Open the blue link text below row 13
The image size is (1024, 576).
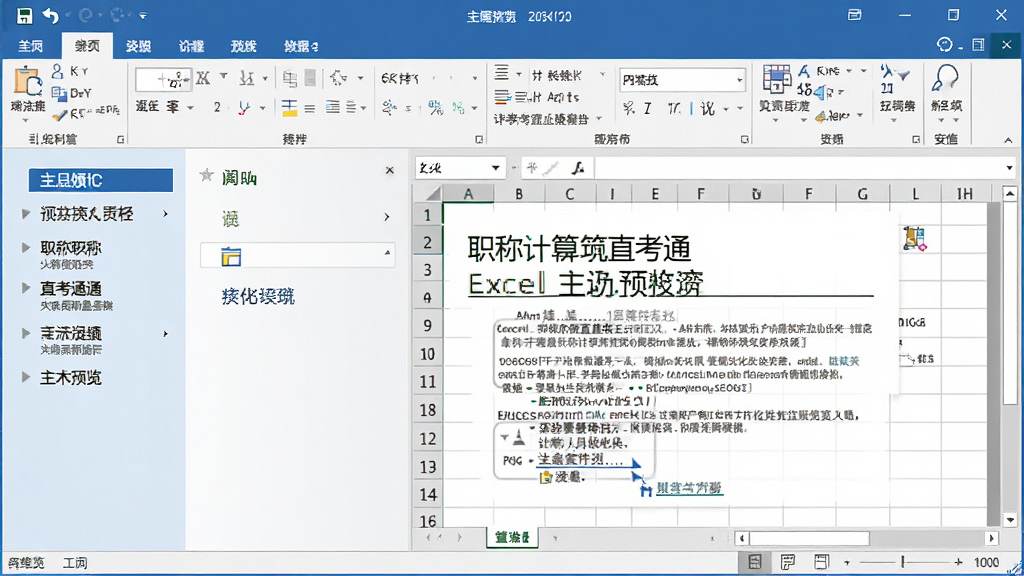(x=689, y=488)
